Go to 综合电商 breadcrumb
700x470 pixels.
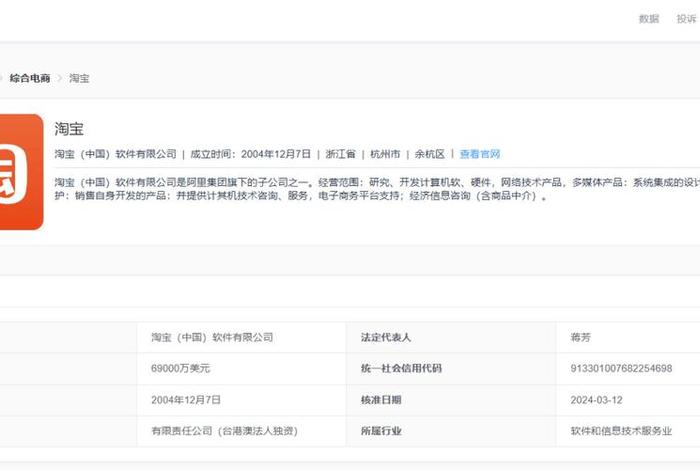[30, 78]
